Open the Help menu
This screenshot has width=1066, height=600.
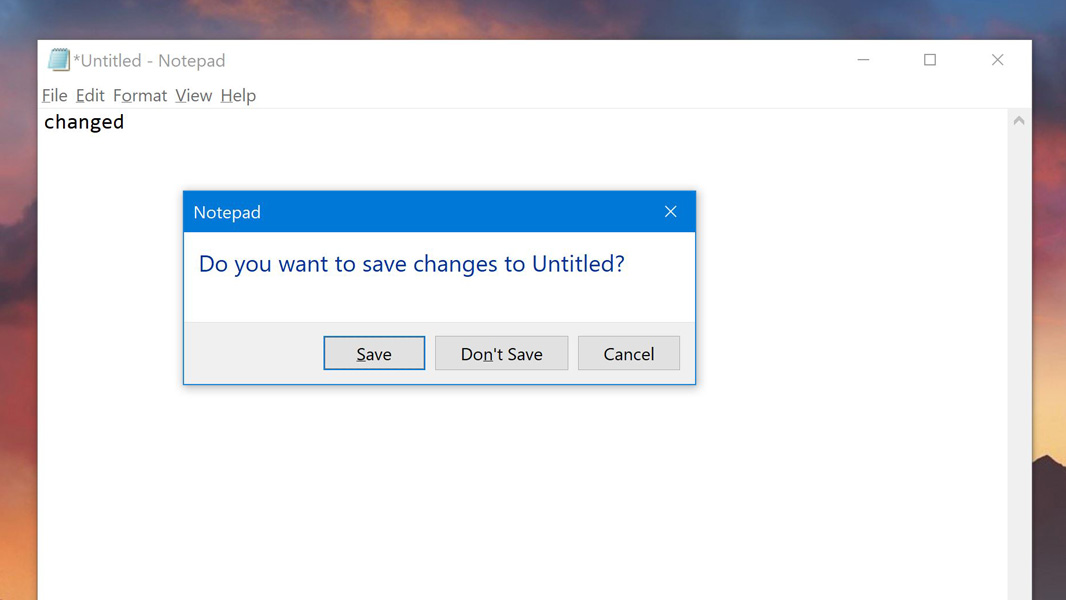pyautogui.click(x=238, y=96)
